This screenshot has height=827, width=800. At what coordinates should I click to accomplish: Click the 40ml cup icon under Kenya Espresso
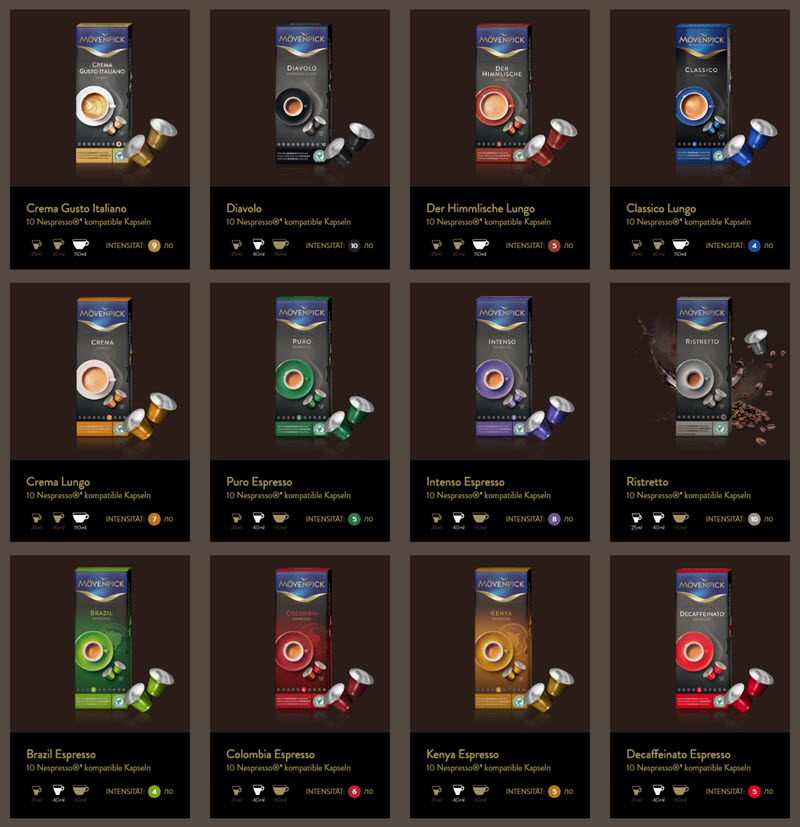458,790
